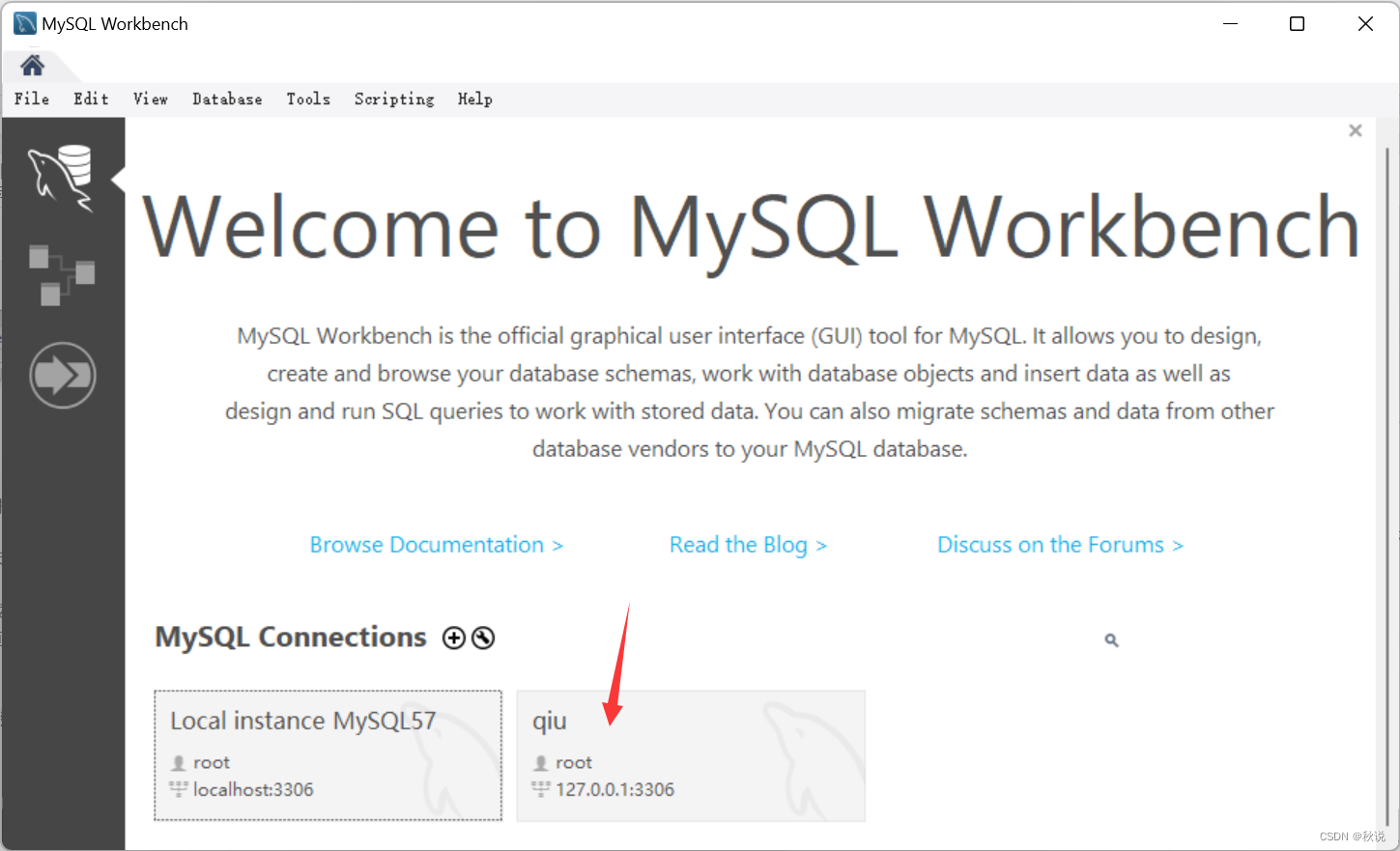Open Discuss on the Forums link
The height and width of the screenshot is (851, 1400).
pyautogui.click(x=1061, y=545)
